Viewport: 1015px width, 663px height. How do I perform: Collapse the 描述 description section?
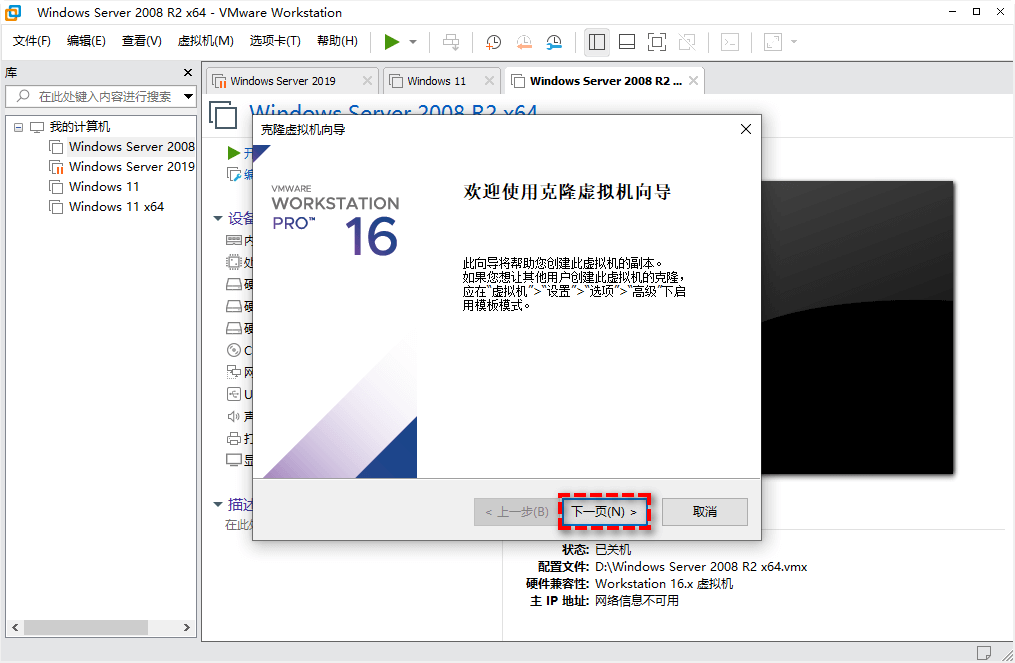coord(218,504)
